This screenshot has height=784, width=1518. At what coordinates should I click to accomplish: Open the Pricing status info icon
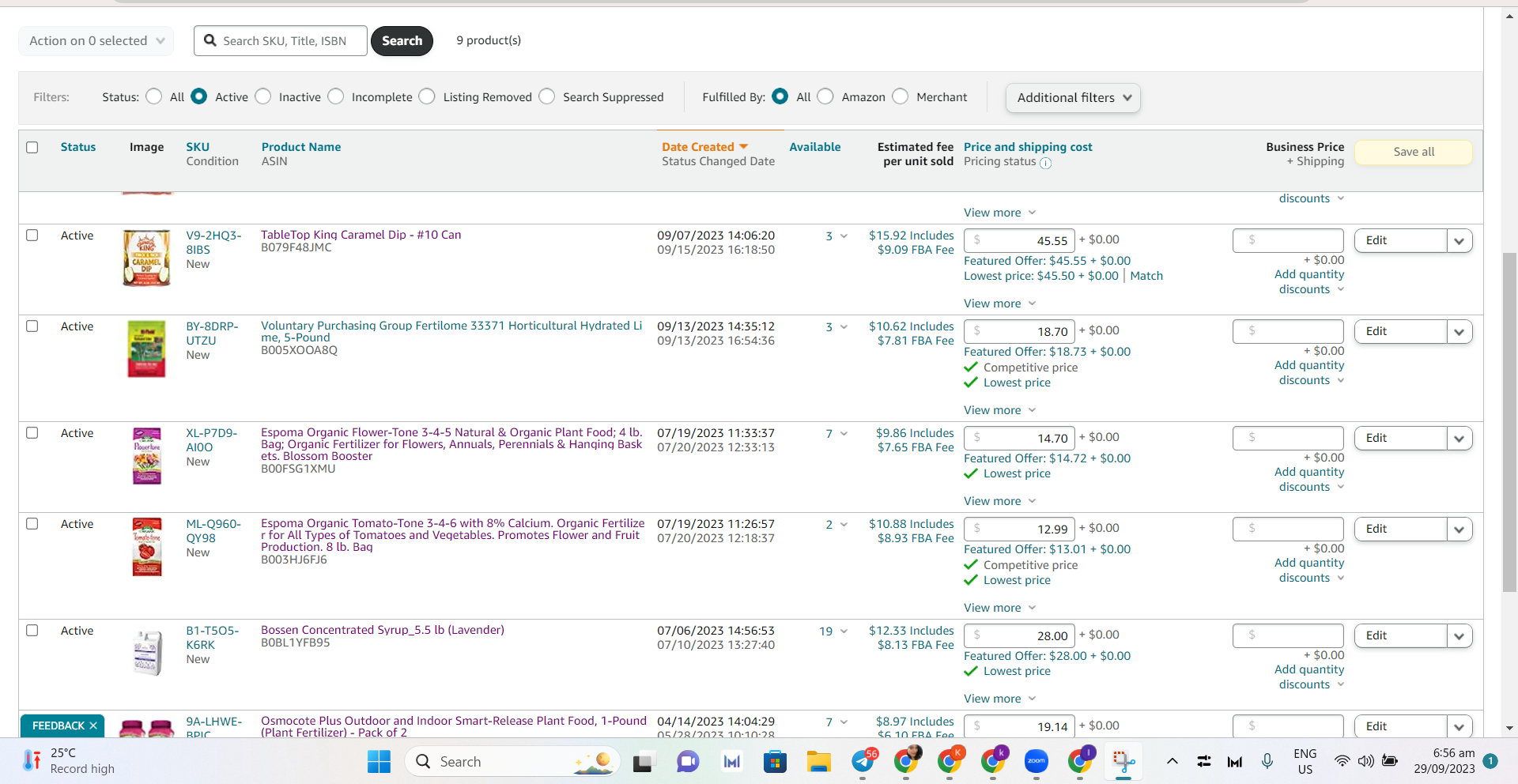tap(1045, 163)
